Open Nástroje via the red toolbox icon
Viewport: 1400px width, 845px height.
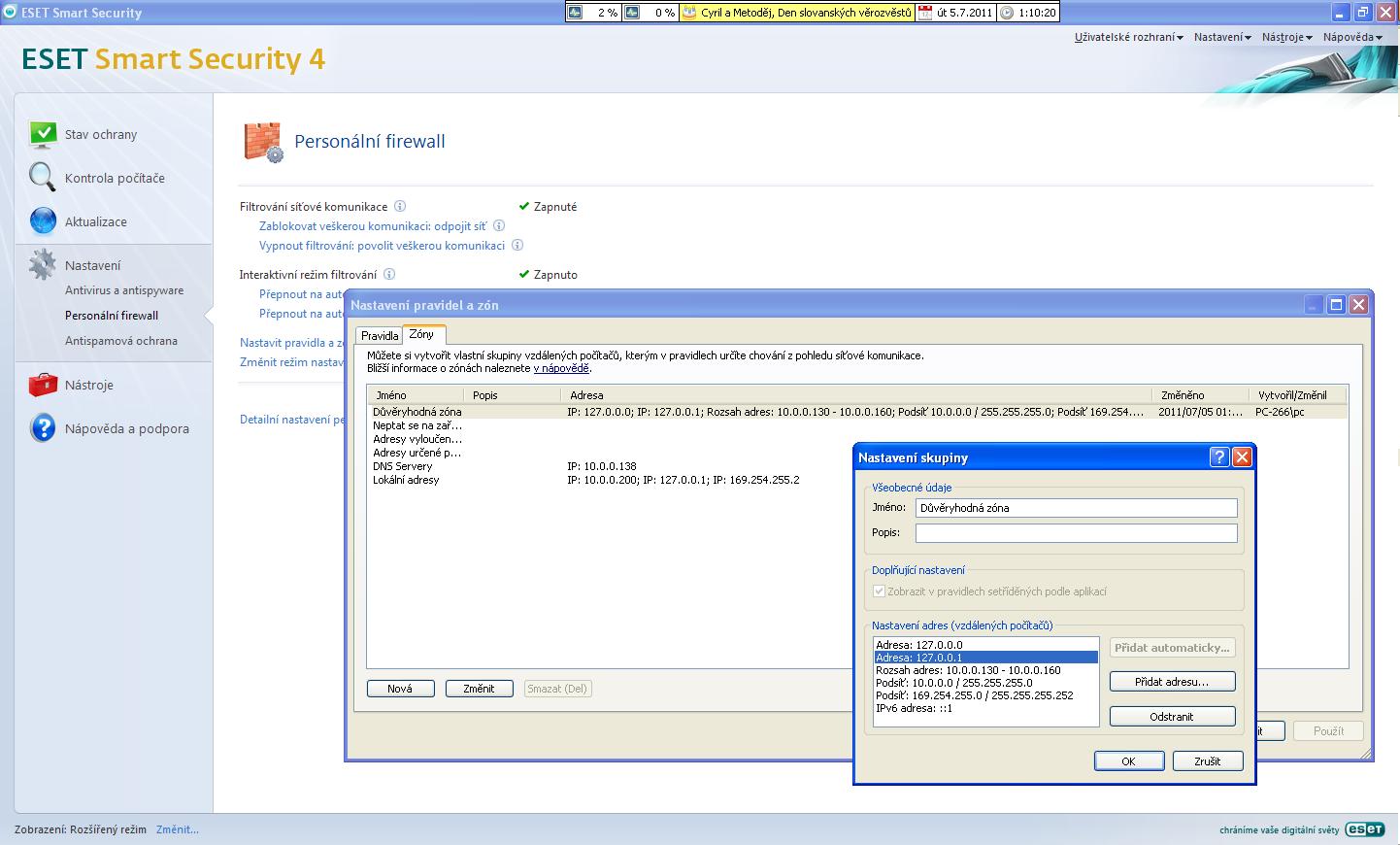coord(43,386)
